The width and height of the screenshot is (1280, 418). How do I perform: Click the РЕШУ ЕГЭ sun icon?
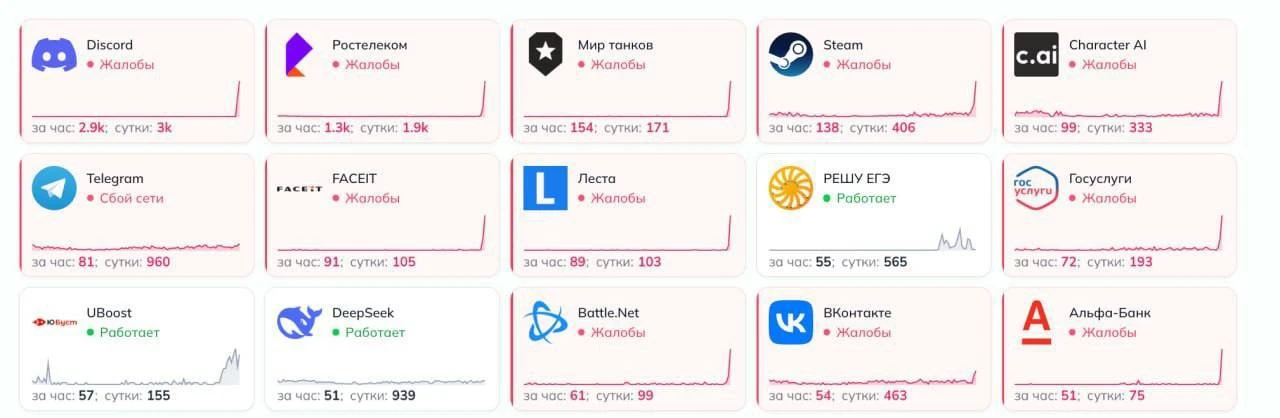coord(791,188)
